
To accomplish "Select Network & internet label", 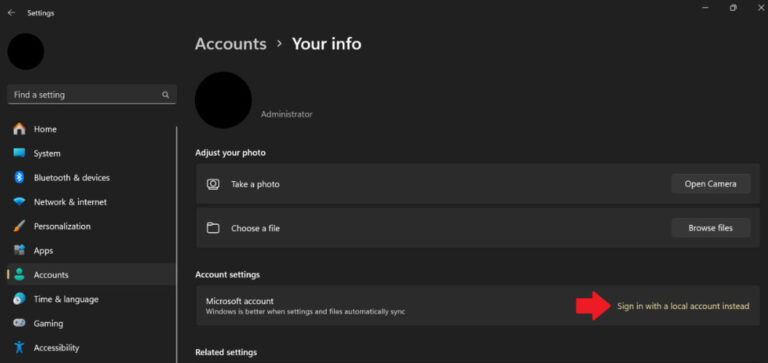I will coord(70,202).
